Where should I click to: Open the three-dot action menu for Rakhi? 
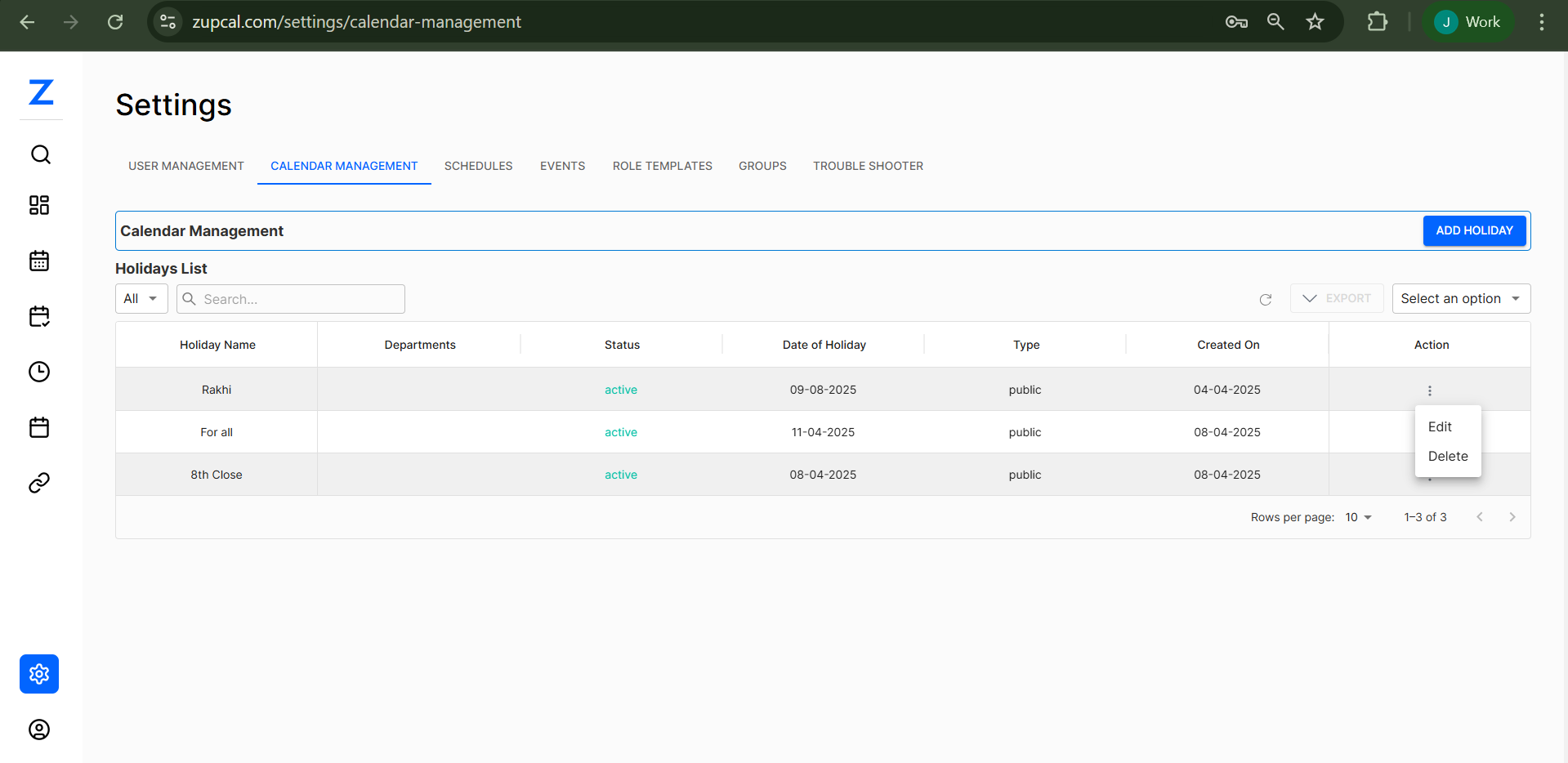(1430, 390)
